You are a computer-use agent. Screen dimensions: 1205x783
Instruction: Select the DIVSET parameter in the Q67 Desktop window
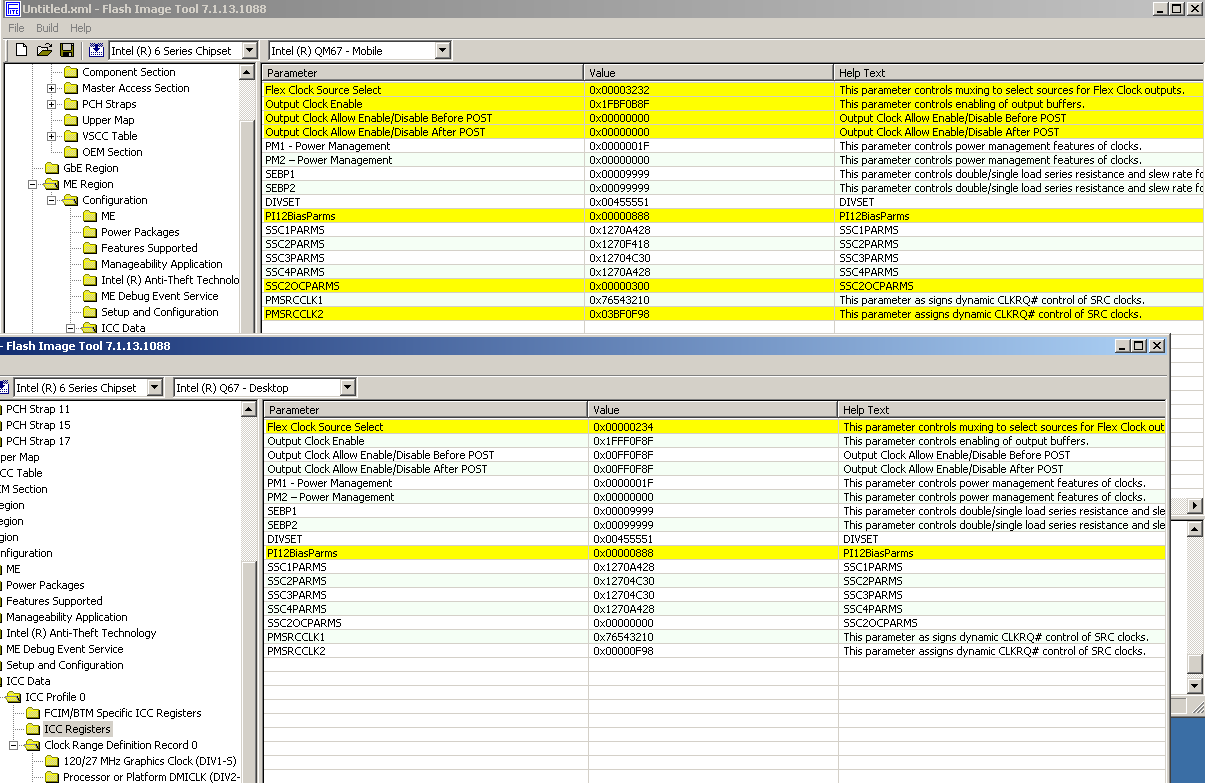point(284,539)
